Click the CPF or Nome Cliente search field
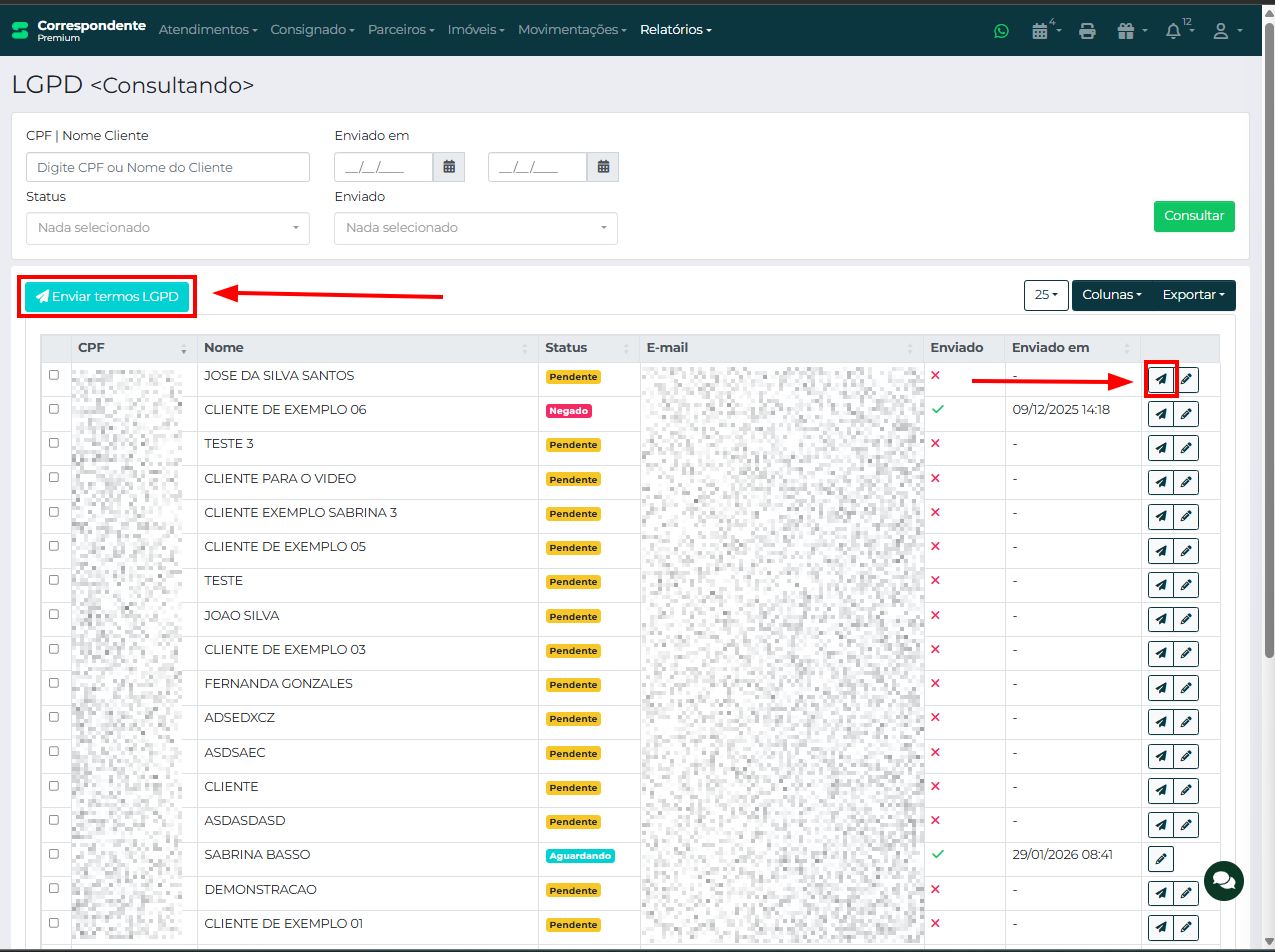The image size is (1275, 952). tap(168, 167)
